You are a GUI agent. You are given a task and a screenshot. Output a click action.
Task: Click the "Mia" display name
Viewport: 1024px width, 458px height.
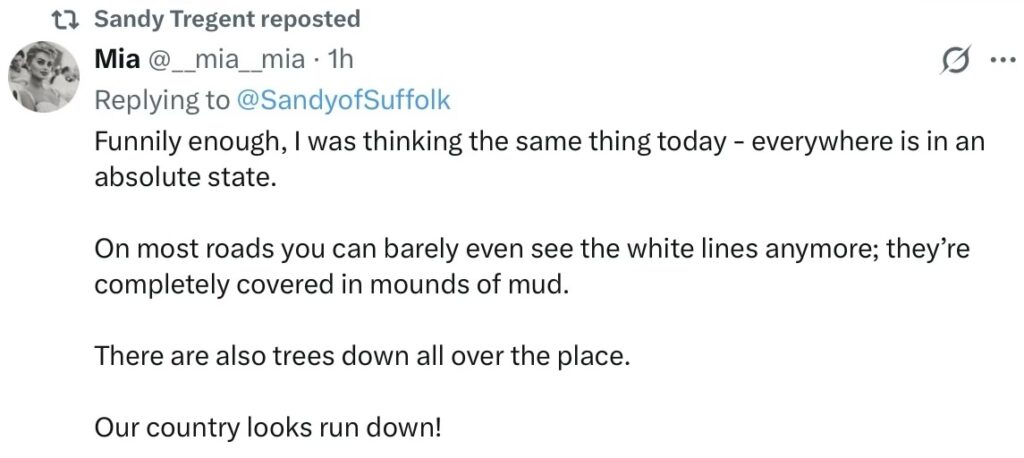(117, 60)
